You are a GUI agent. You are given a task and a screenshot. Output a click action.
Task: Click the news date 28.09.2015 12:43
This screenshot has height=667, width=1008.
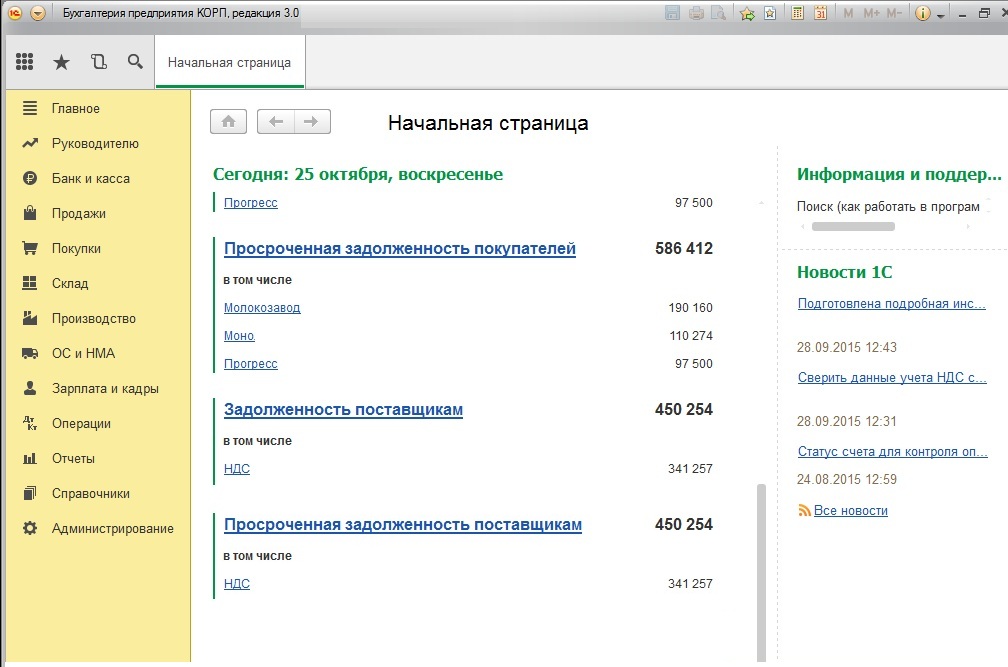[x=847, y=348]
